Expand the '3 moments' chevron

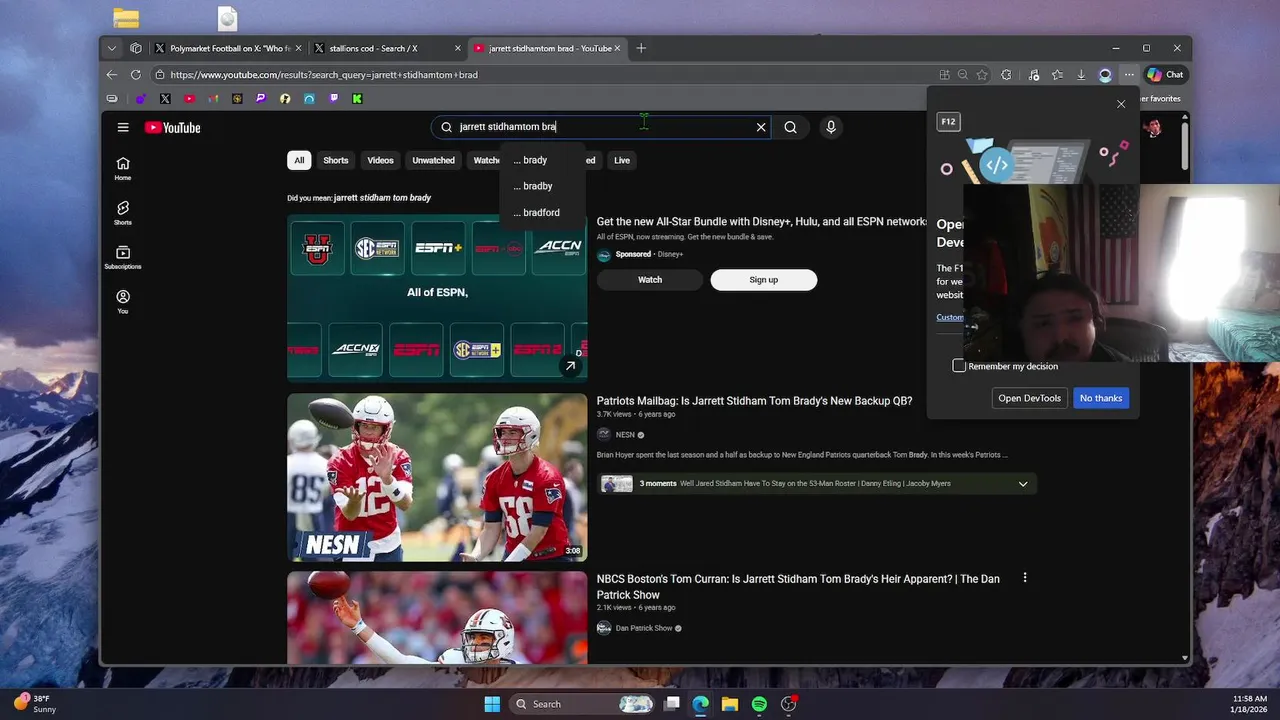pos(1022,484)
